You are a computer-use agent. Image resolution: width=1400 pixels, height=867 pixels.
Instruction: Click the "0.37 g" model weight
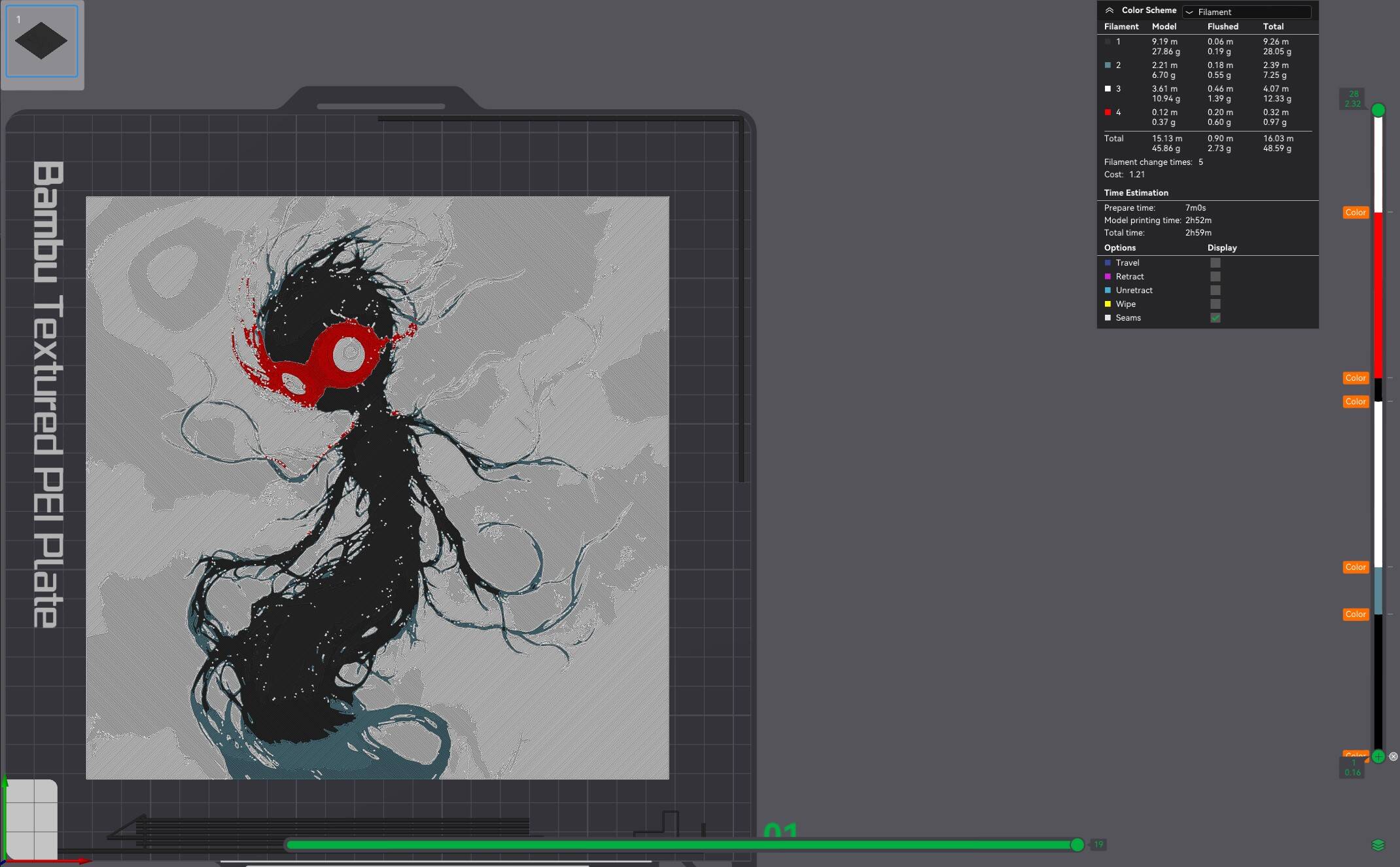[1163, 122]
